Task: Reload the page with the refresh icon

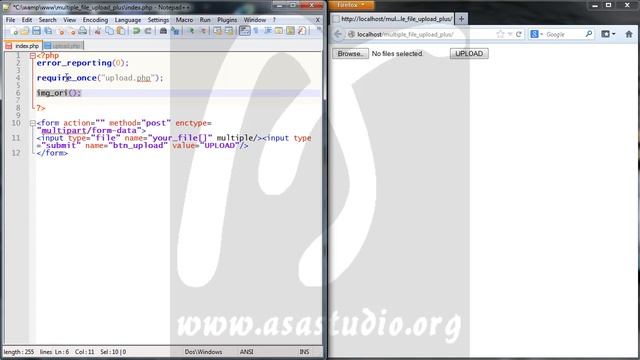Action: pyautogui.click(x=519, y=34)
